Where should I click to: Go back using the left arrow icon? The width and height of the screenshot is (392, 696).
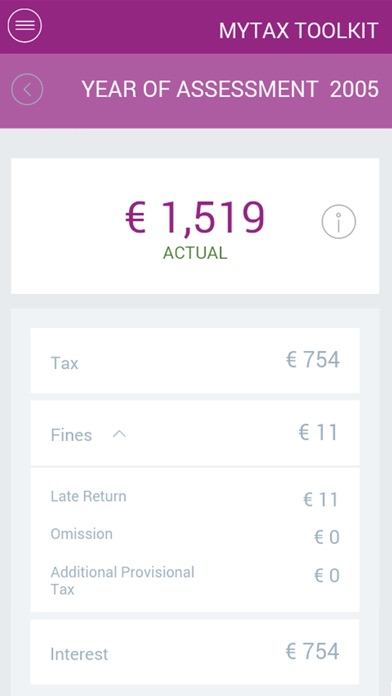[27, 89]
